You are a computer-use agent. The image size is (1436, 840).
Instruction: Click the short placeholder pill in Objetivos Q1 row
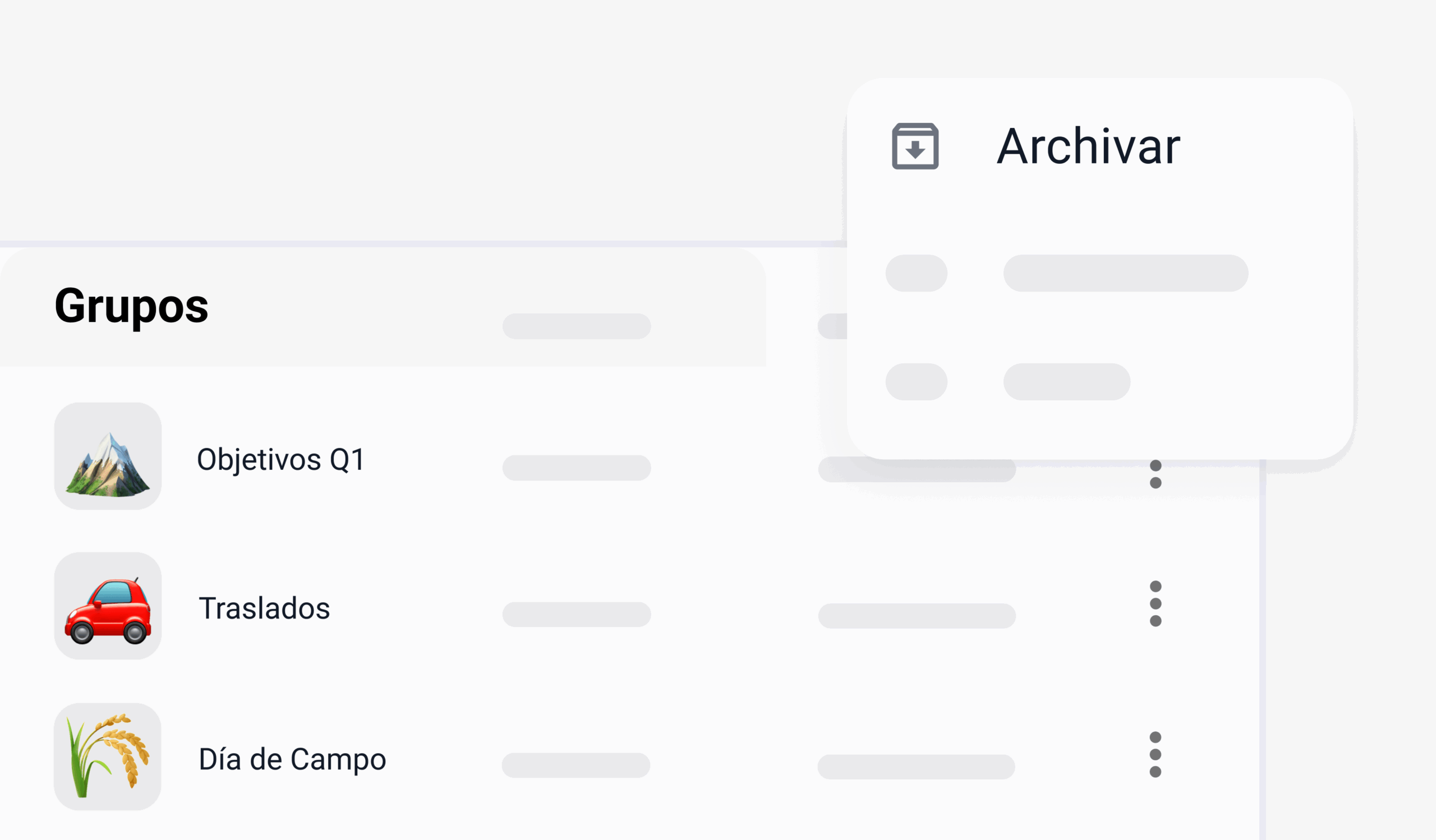577,468
